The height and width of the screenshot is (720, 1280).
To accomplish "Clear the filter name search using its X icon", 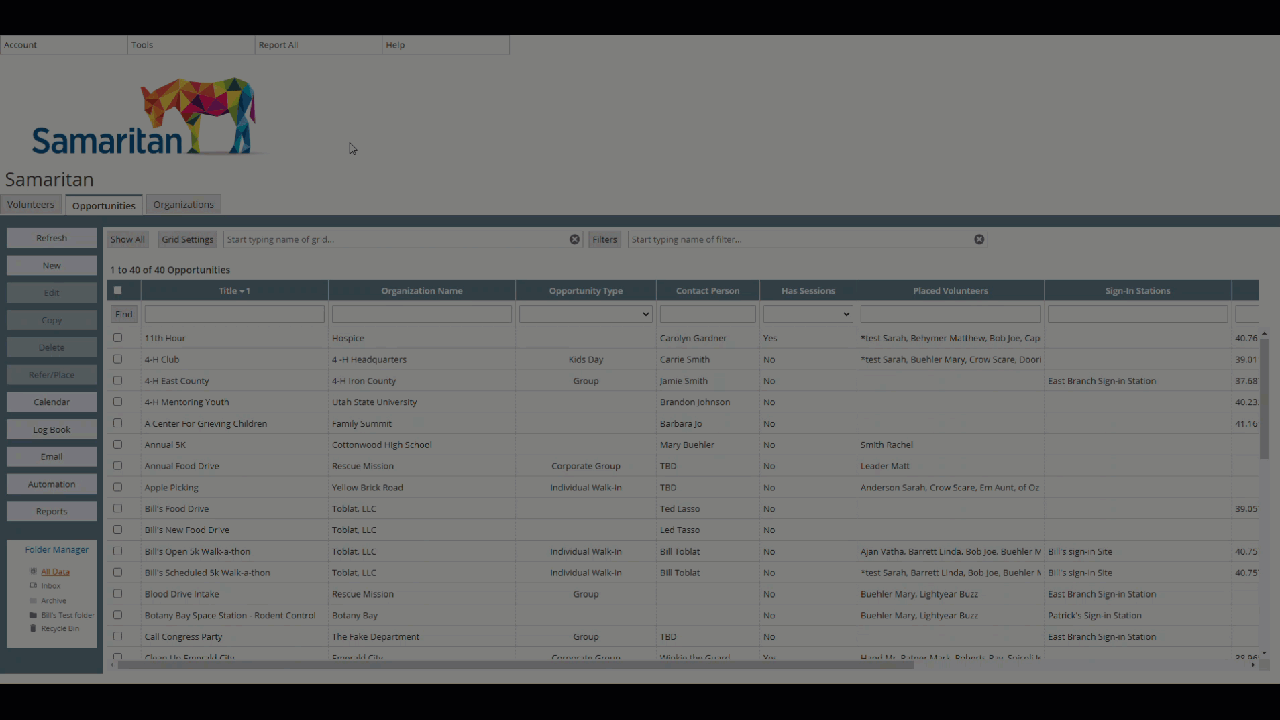I will [979, 239].
